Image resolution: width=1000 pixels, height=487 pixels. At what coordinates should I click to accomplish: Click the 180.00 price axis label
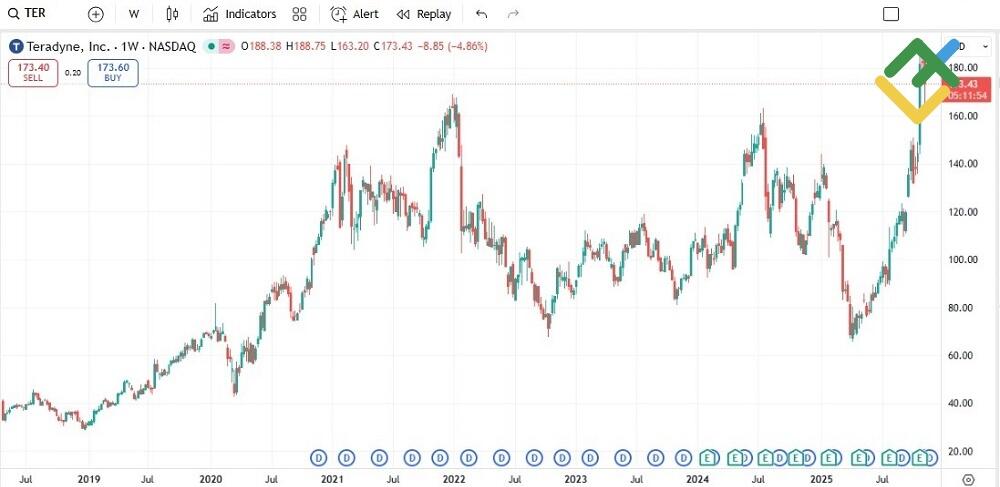963,68
